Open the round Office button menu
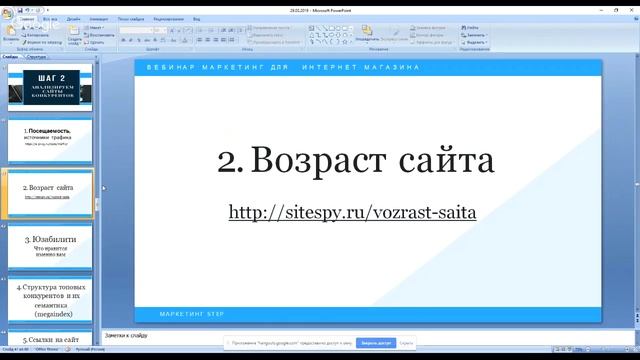 (7, 13)
